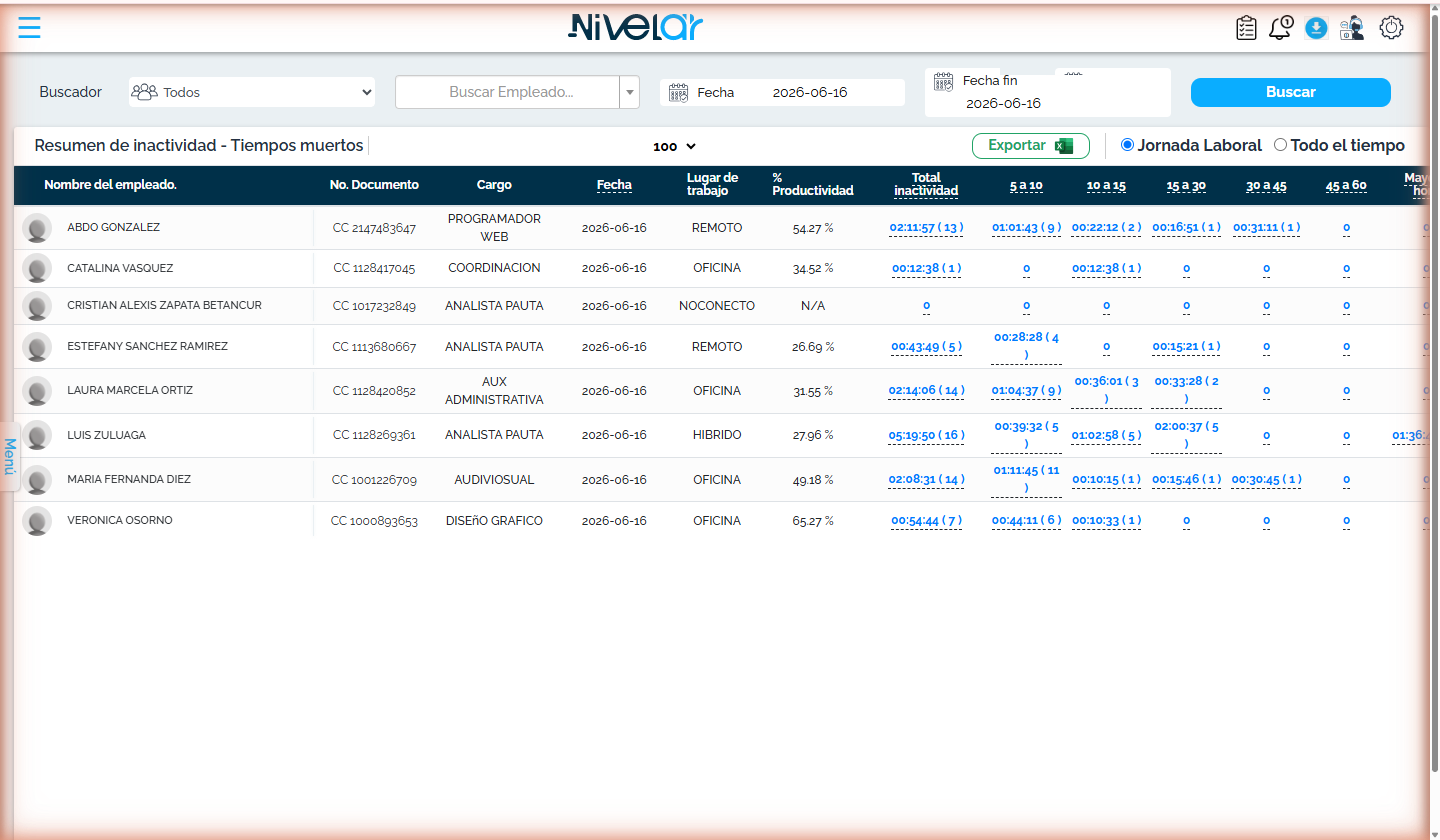Expand the Buscar Empleado dropdown arrow
Image resolution: width=1440 pixels, height=840 pixels.
(x=630, y=92)
